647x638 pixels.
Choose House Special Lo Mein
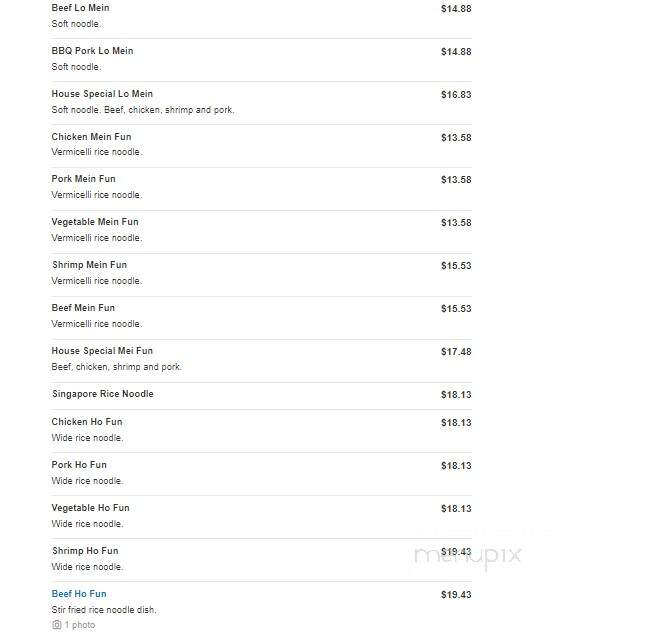102,94
